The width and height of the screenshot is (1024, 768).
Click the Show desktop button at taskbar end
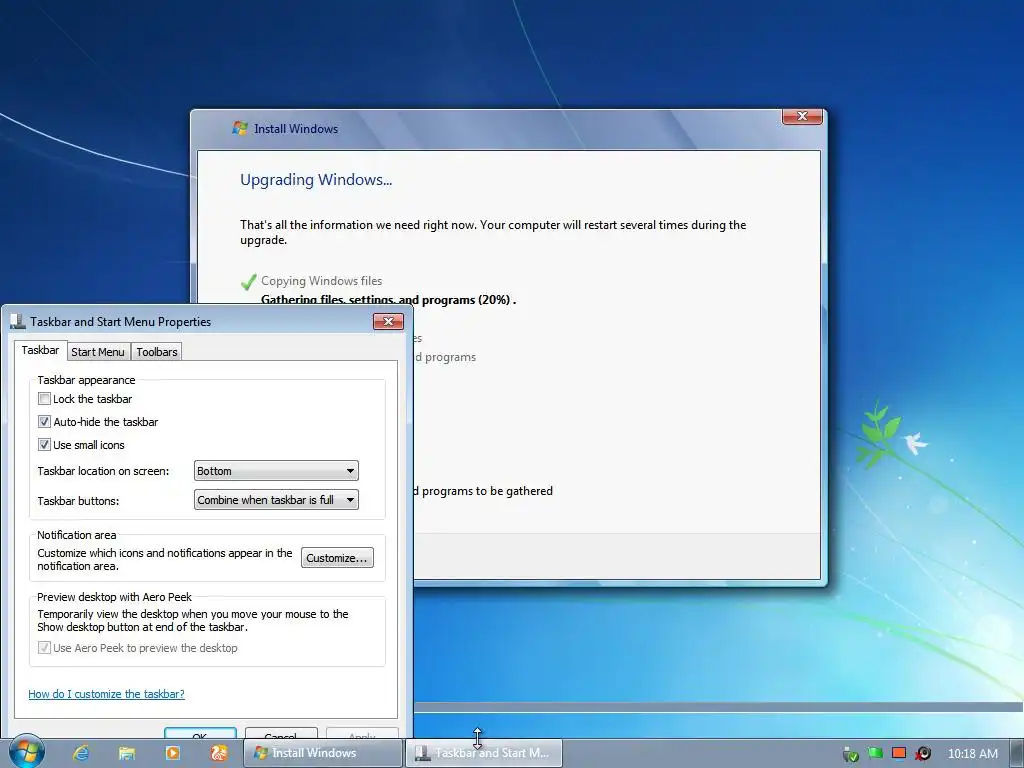coord(1017,754)
